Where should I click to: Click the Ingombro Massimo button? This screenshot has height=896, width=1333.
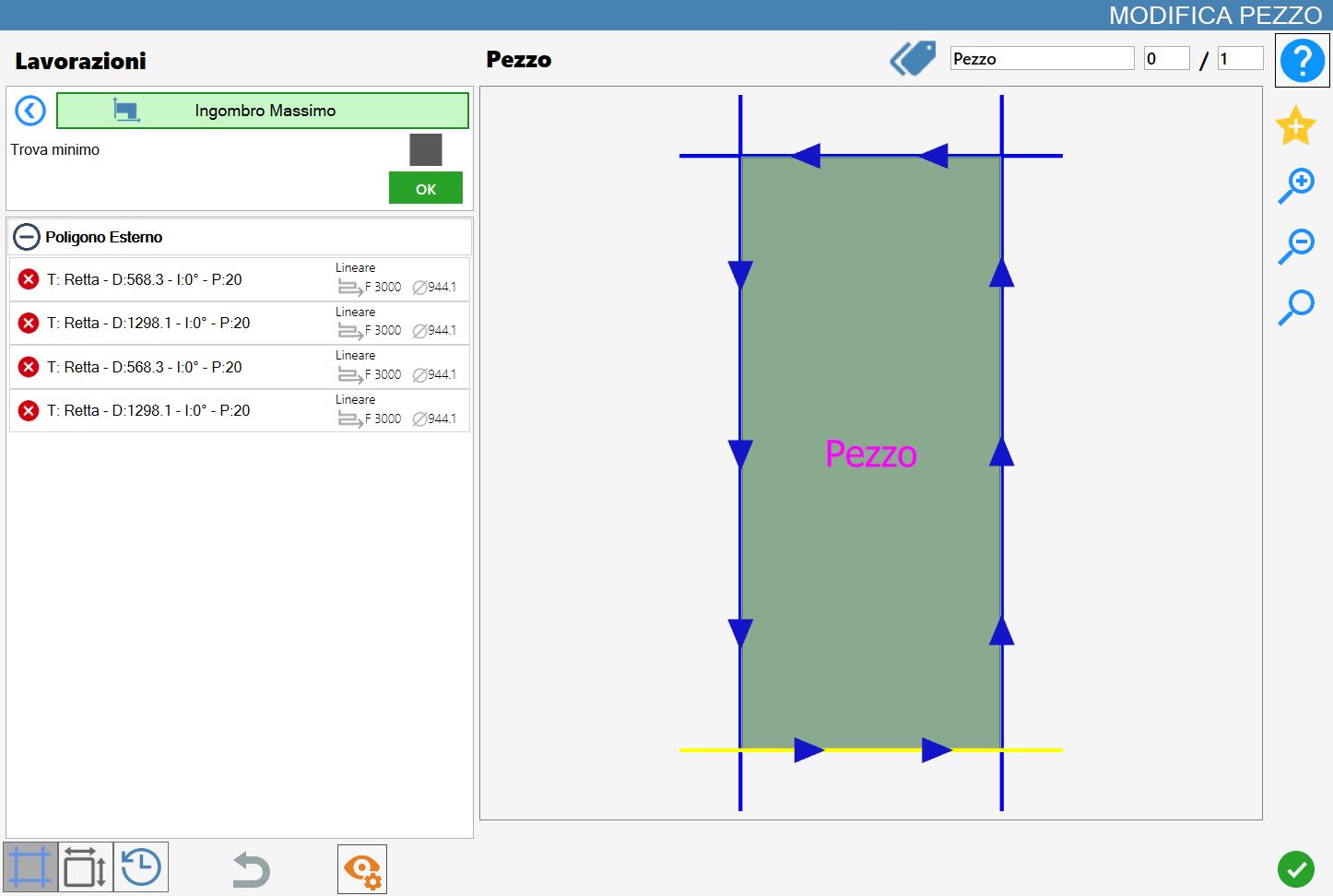[x=263, y=111]
